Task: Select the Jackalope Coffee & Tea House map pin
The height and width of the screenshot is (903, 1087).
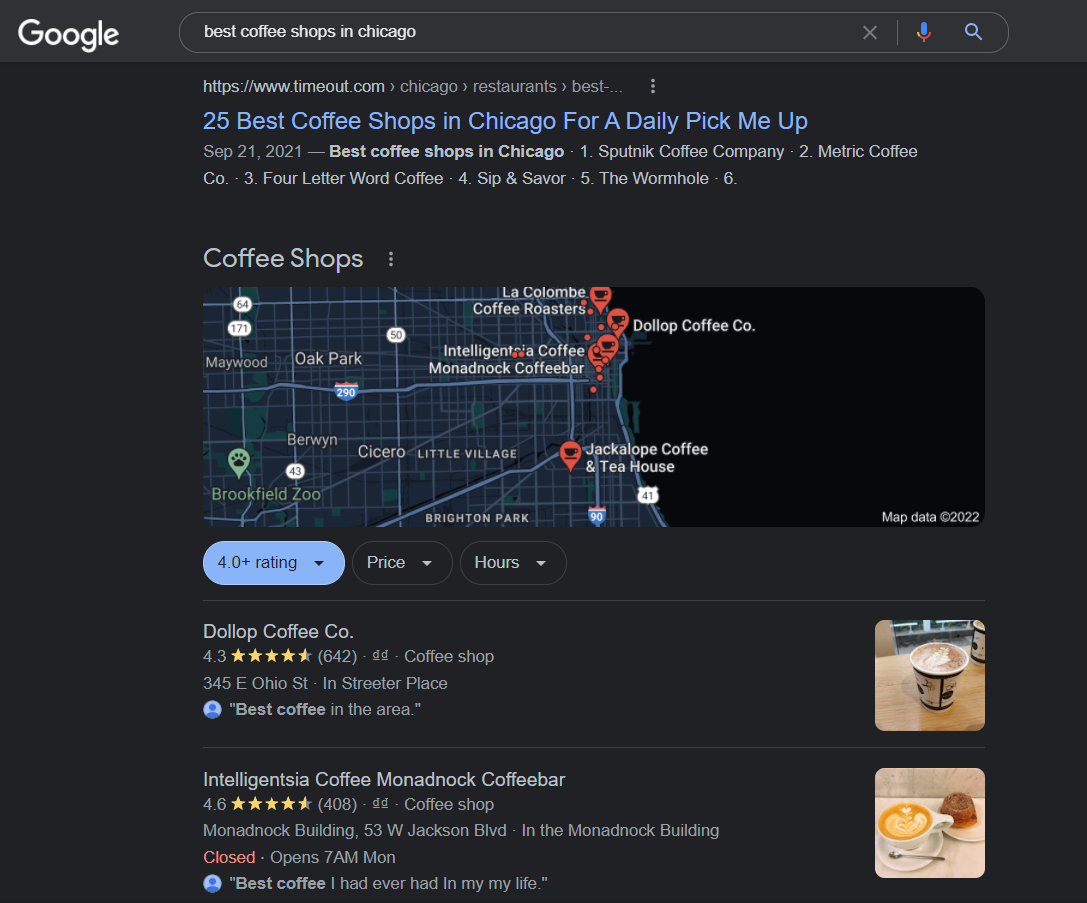Action: click(x=570, y=455)
